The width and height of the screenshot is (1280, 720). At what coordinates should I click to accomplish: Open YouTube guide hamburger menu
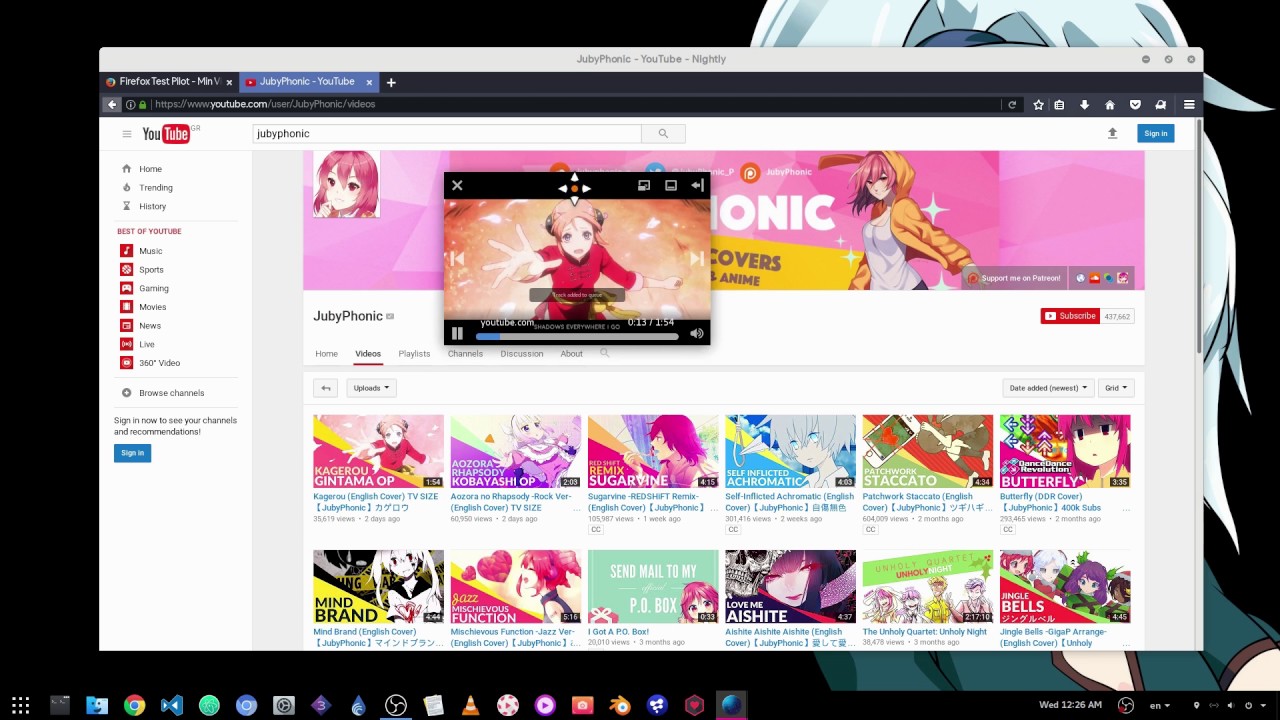click(x=127, y=134)
